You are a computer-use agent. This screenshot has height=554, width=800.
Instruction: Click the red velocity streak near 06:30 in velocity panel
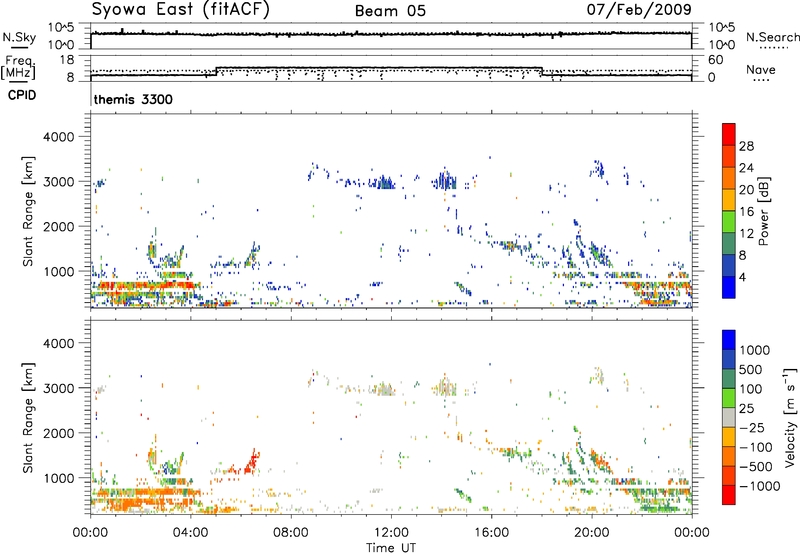tap(251, 462)
